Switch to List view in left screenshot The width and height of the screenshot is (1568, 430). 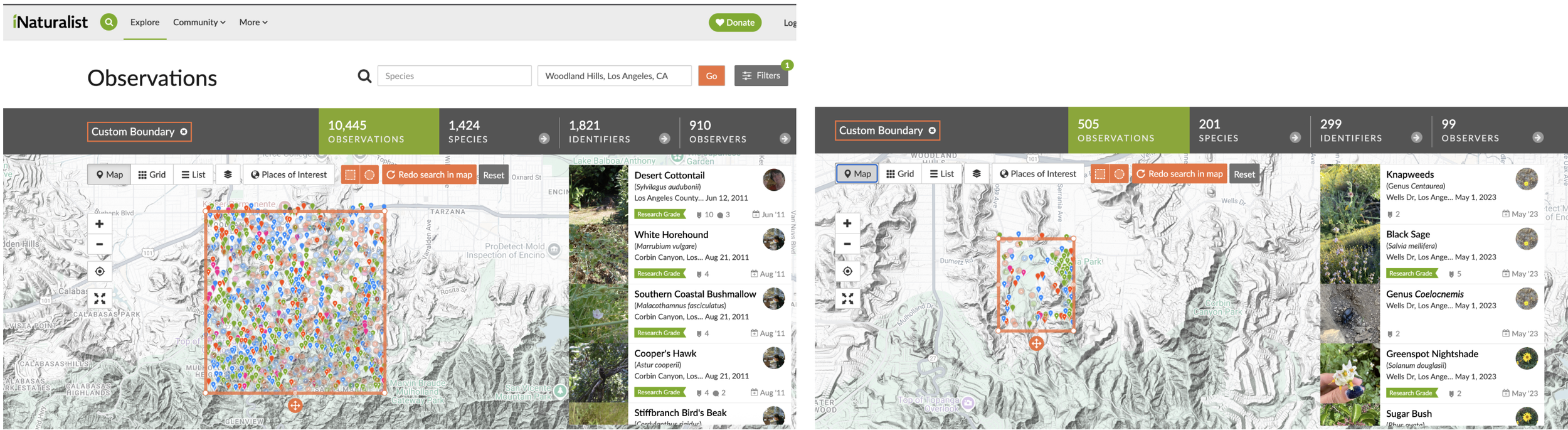(193, 175)
